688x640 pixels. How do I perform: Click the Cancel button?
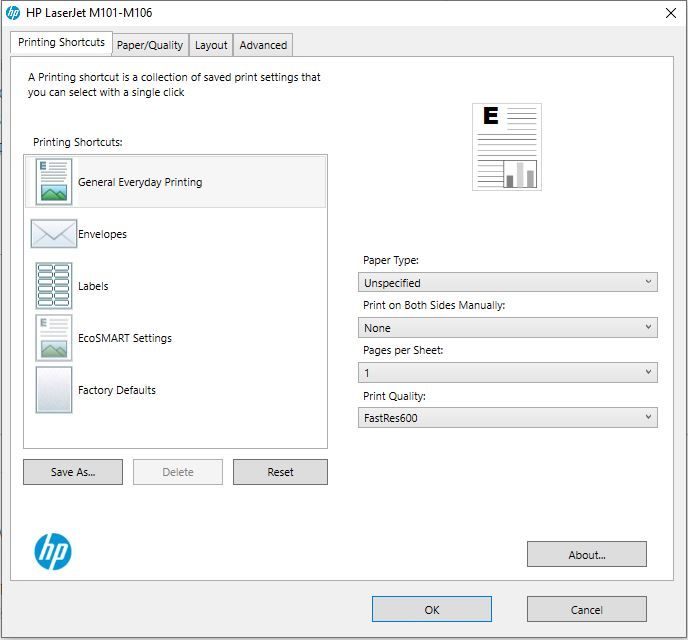tap(586, 609)
